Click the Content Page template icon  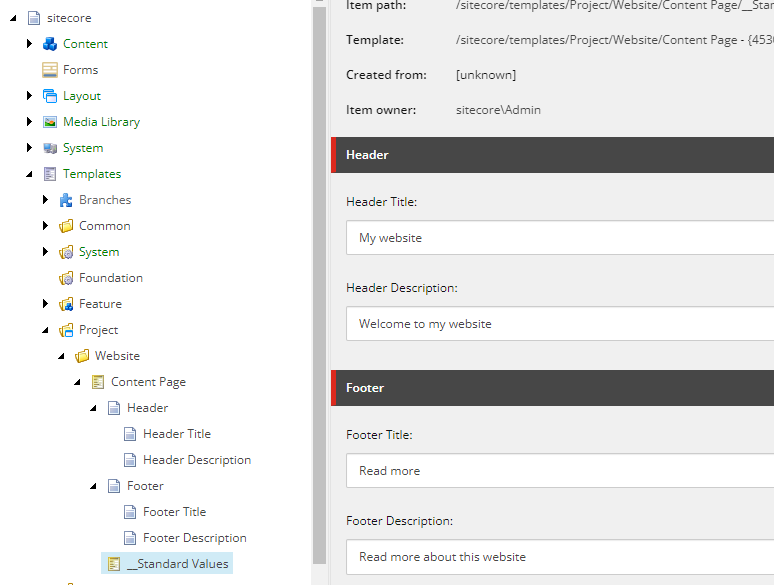[x=98, y=382]
